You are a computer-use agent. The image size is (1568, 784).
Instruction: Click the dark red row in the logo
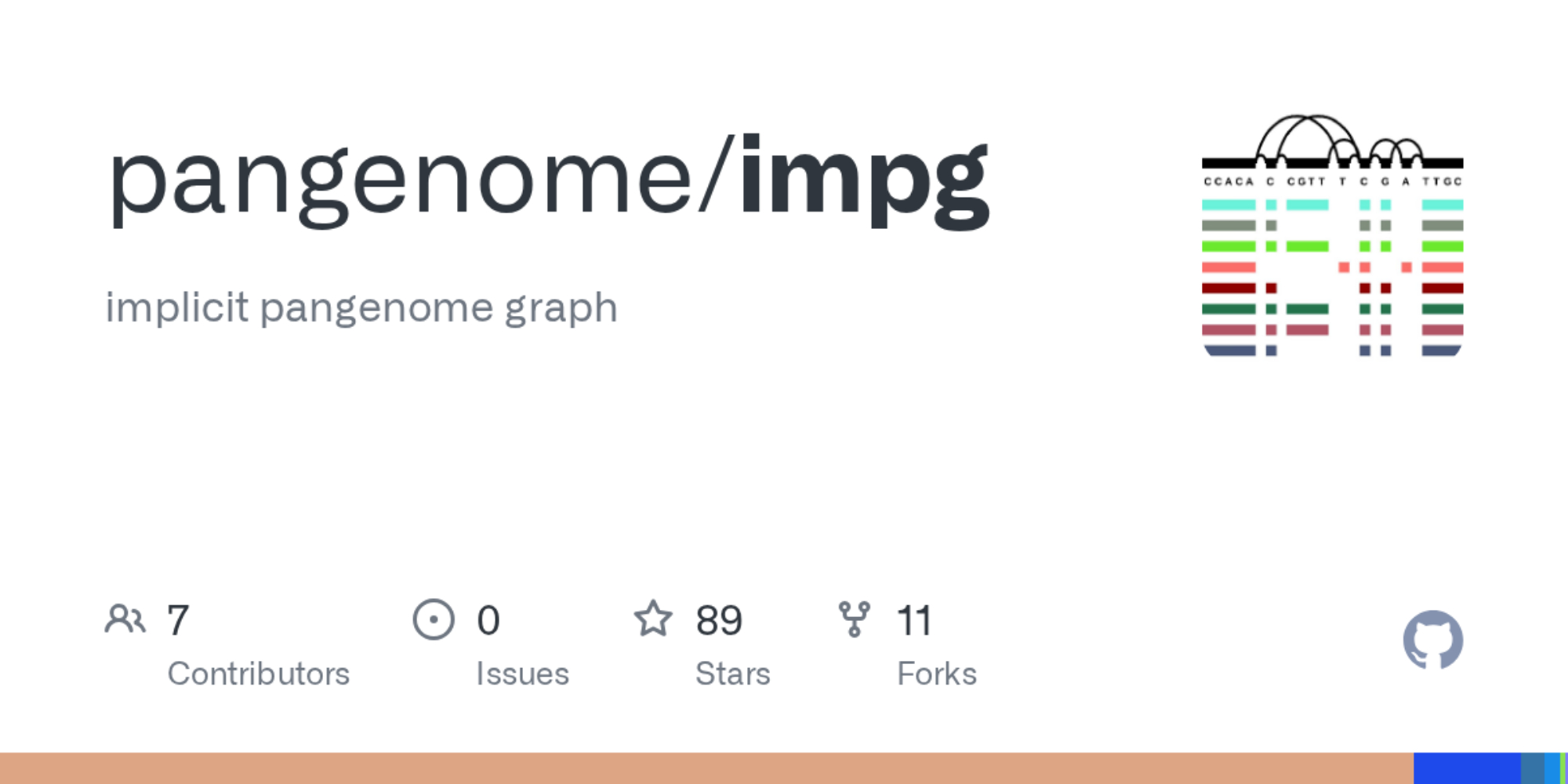coord(1229,289)
